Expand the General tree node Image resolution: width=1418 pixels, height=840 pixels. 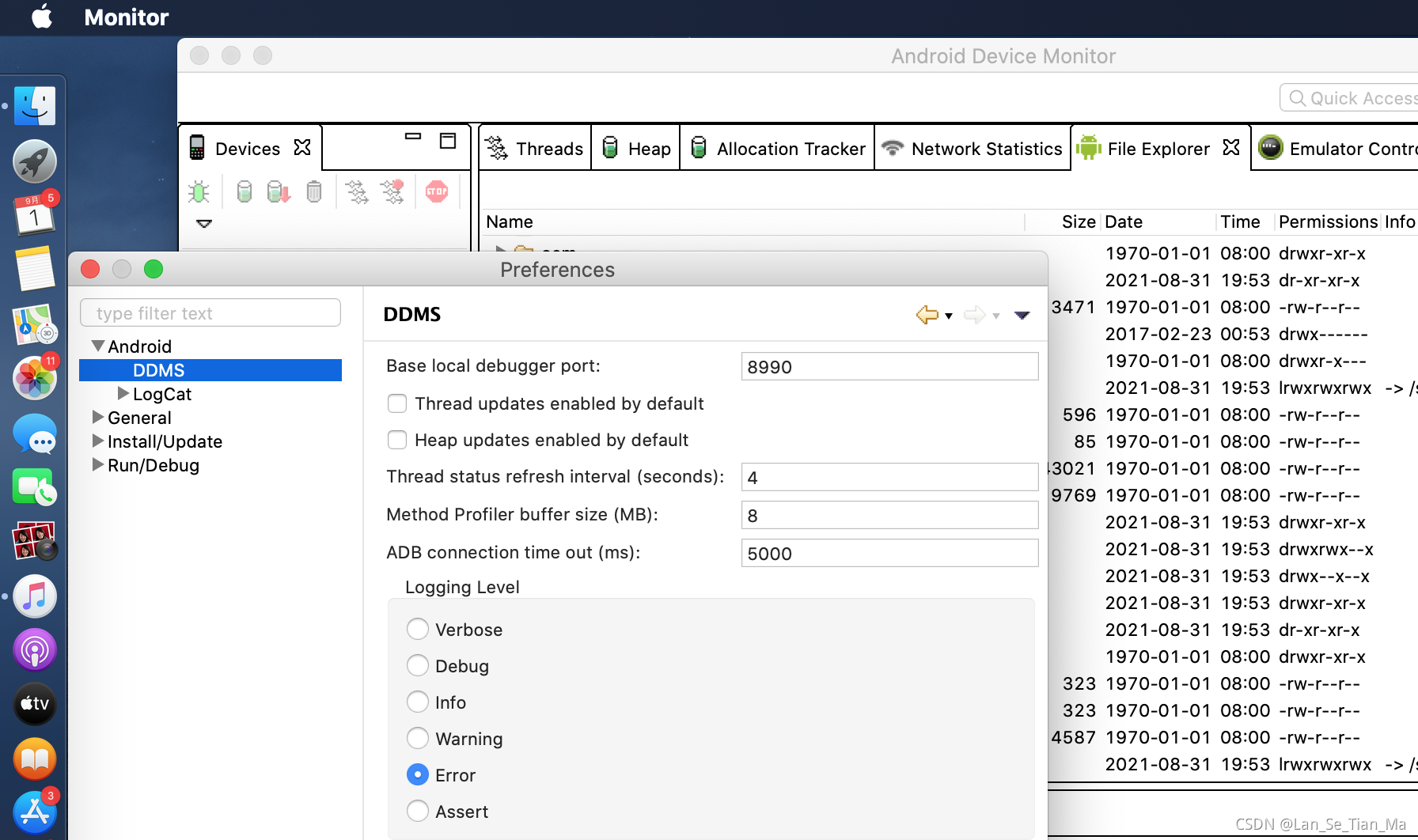(x=98, y=417)
